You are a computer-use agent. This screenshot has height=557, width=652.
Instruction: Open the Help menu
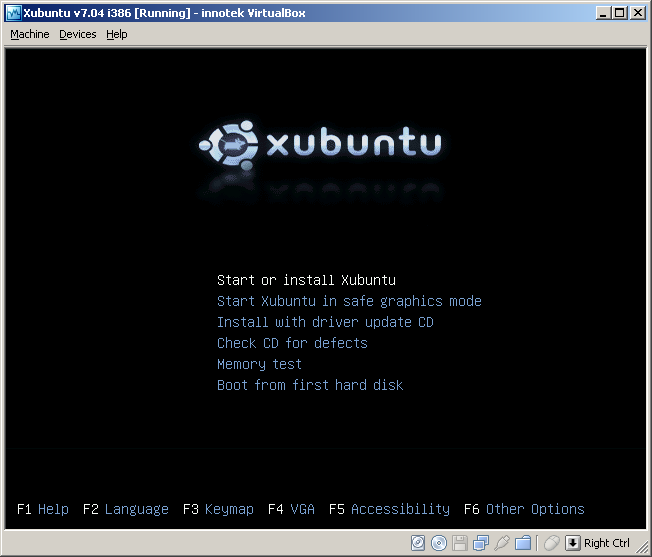[116, 34]
